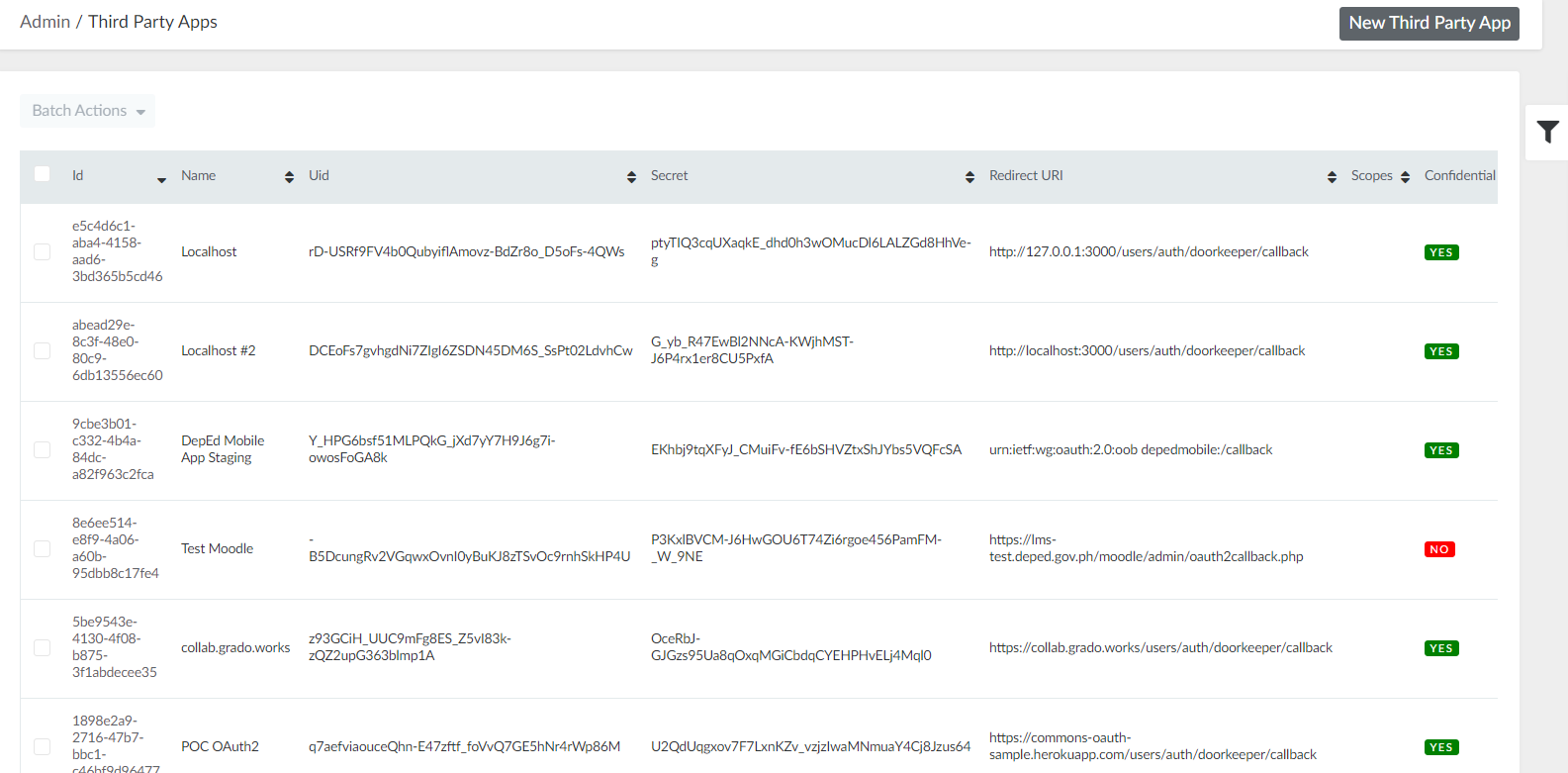Click the Secret column header label

click(x=669, y=175)
